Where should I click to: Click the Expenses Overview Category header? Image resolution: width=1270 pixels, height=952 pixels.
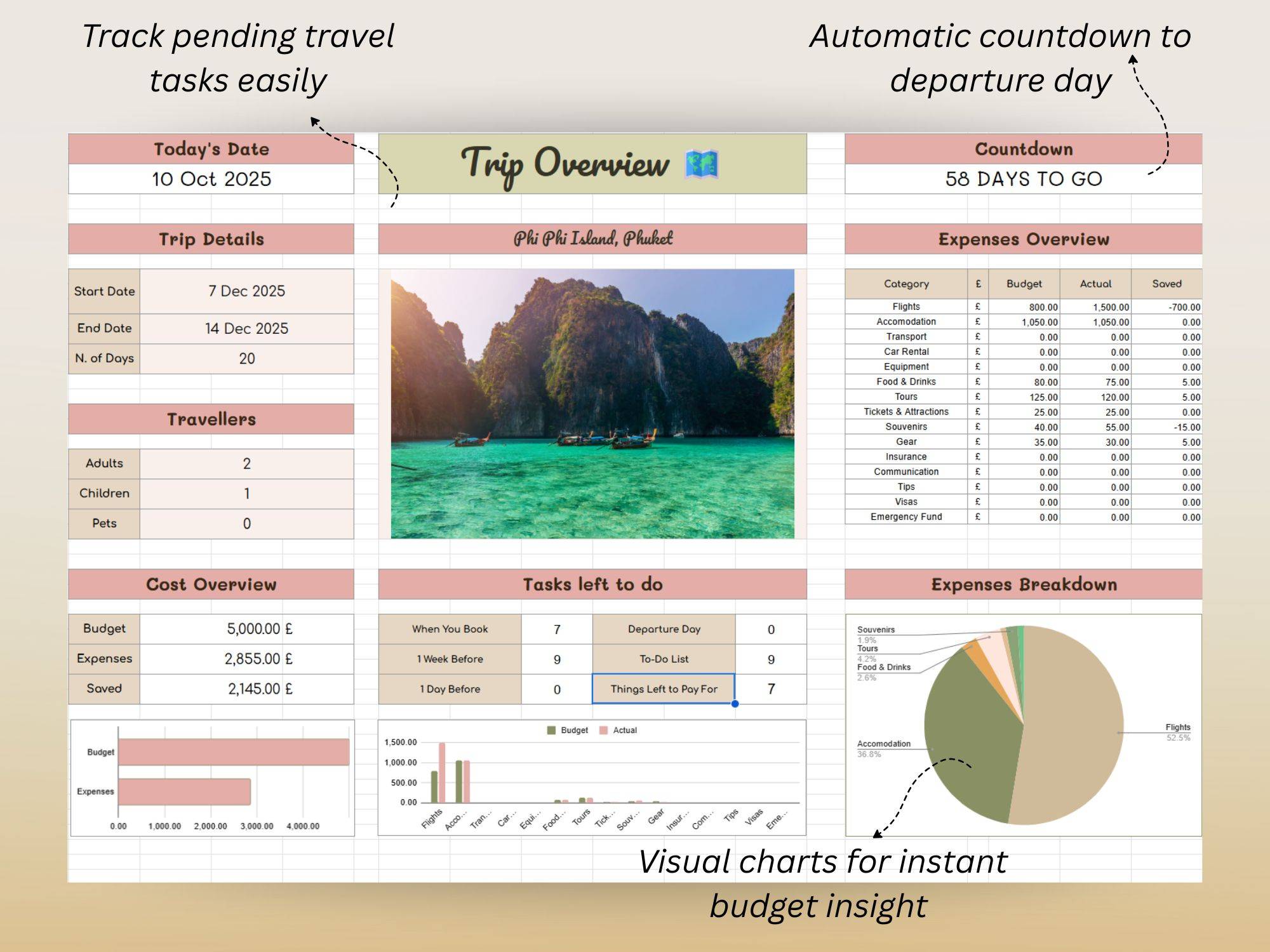coord(906,284)
